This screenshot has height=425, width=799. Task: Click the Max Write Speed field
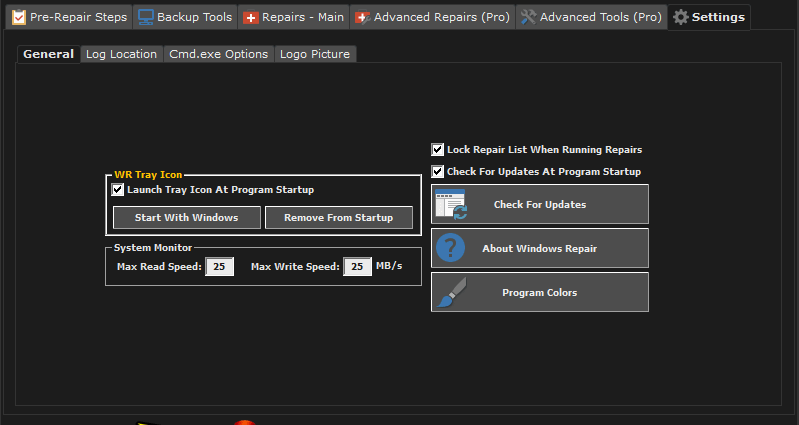point(357,267)
